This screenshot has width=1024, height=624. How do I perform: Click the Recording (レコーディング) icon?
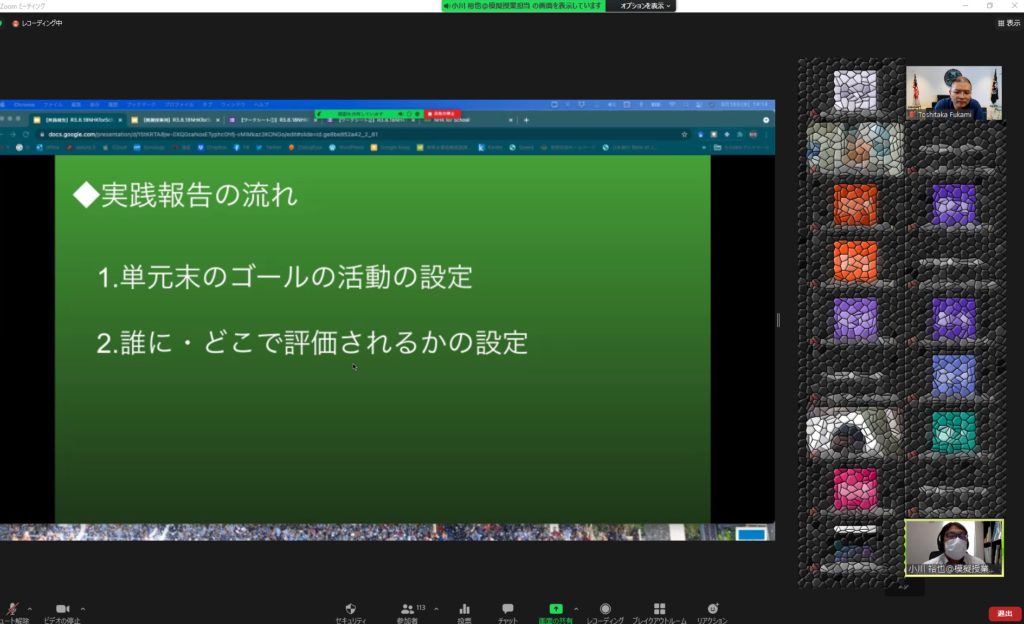click(x=605, y=609)
